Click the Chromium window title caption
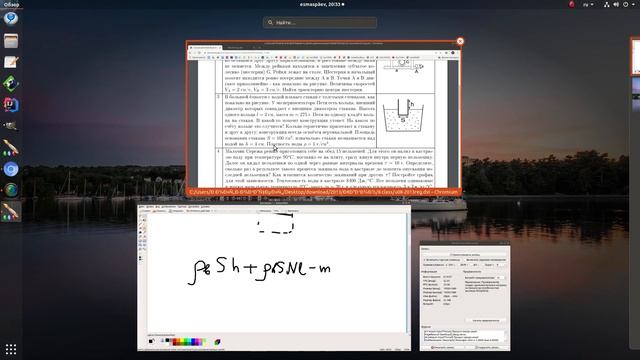Viewport: 640px width, 360px height. pyautogui.click(x=324, y=192)
